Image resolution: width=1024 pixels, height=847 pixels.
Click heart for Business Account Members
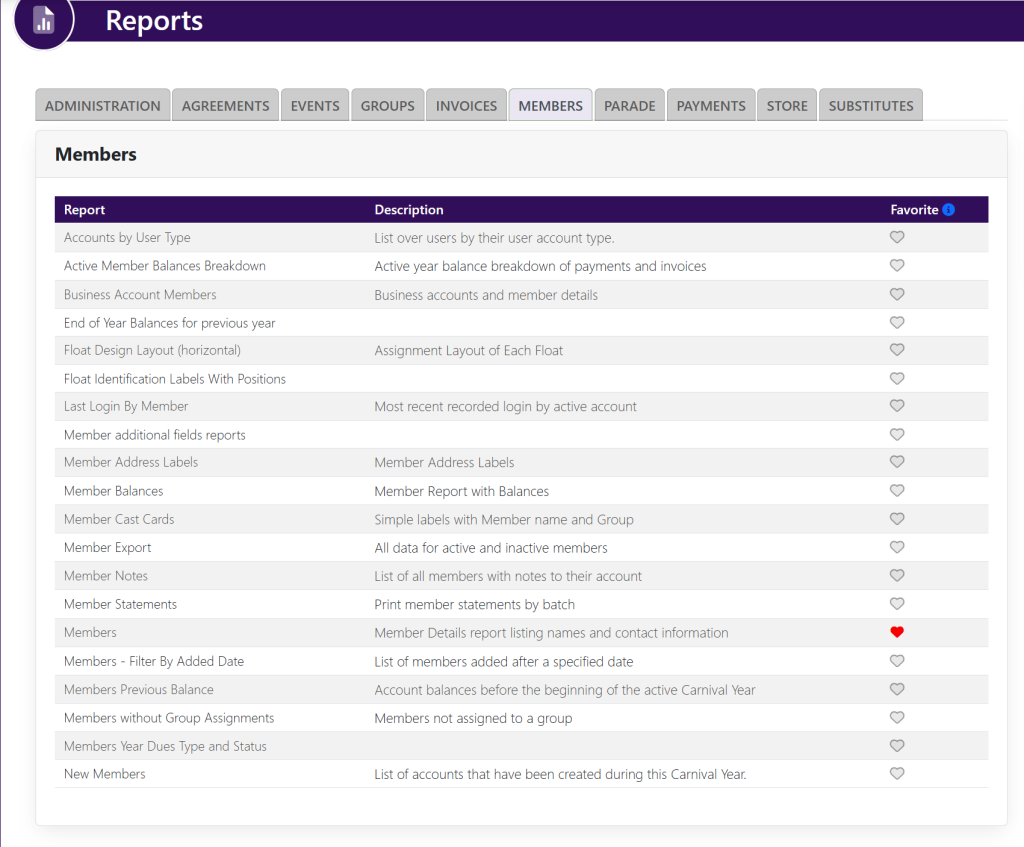(x=897, y=295)
